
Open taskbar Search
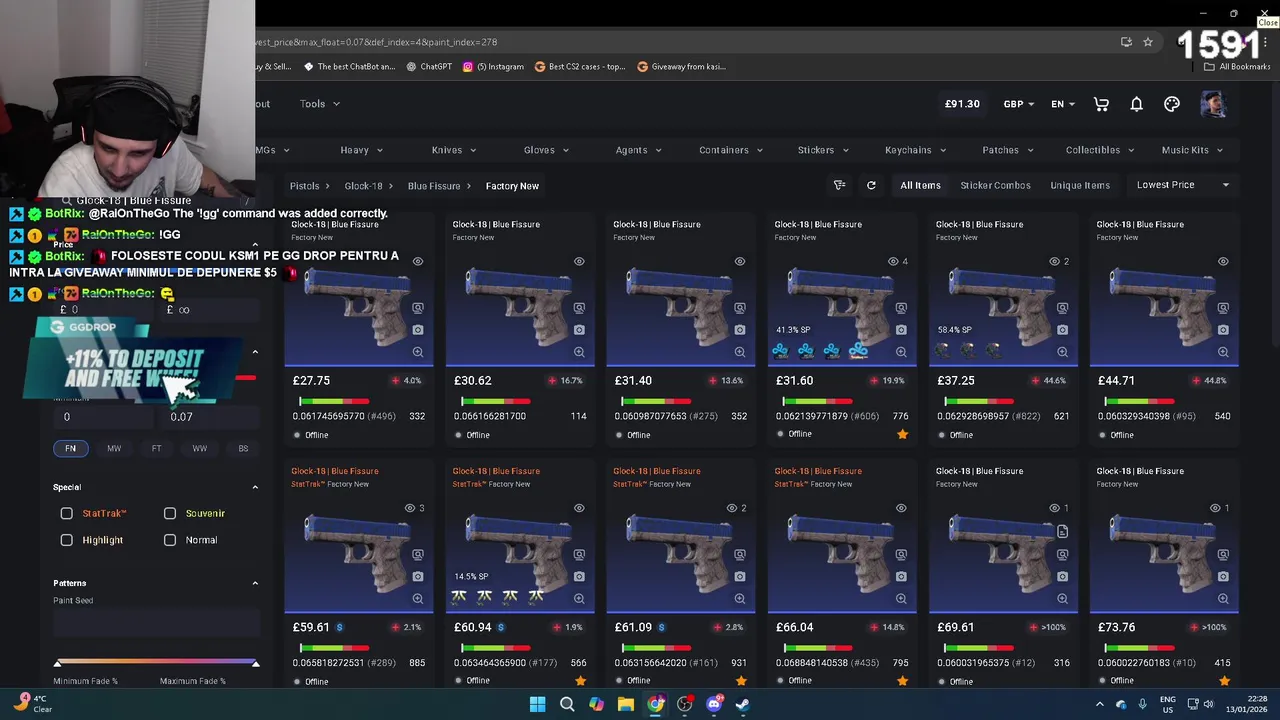567,704
